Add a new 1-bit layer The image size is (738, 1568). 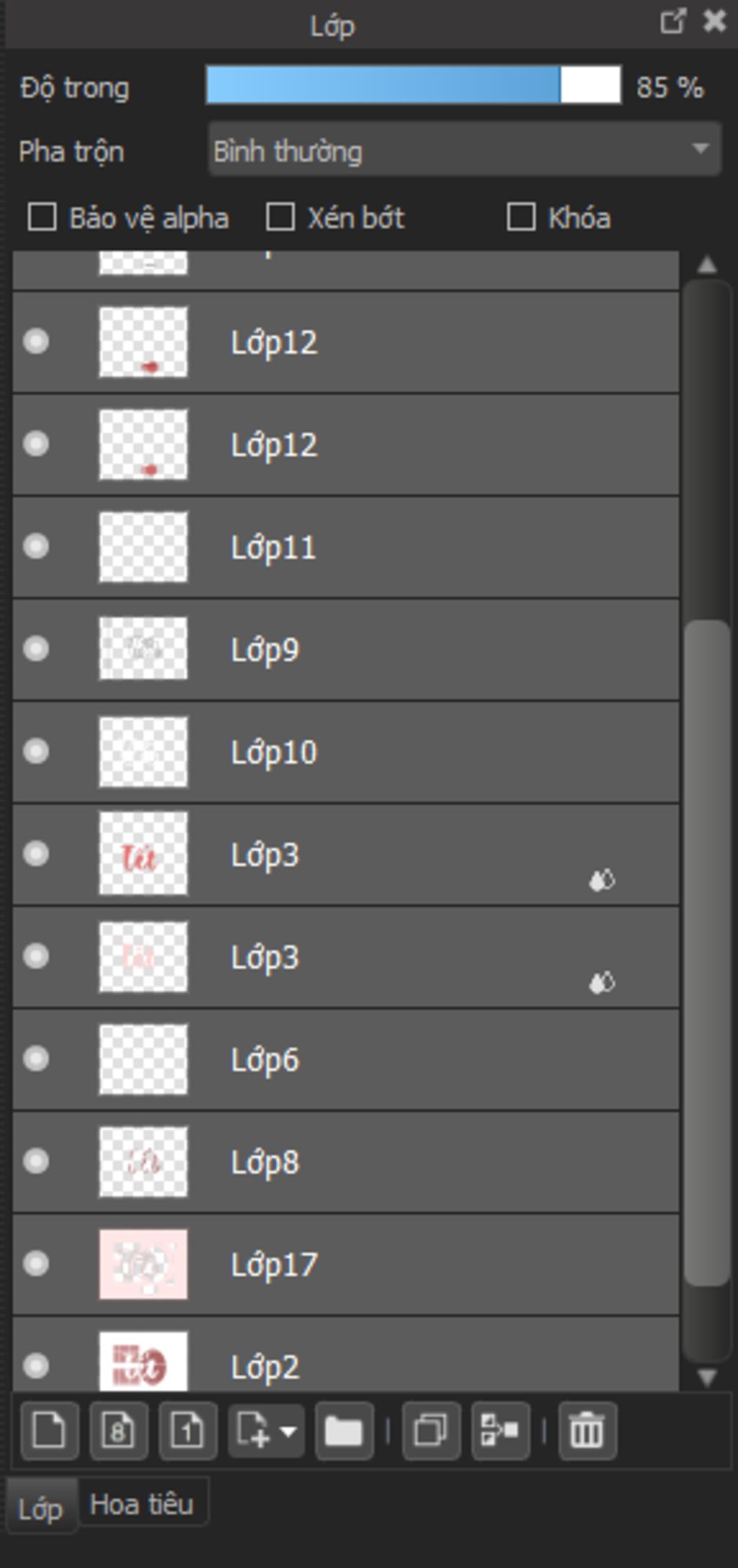187,1430
